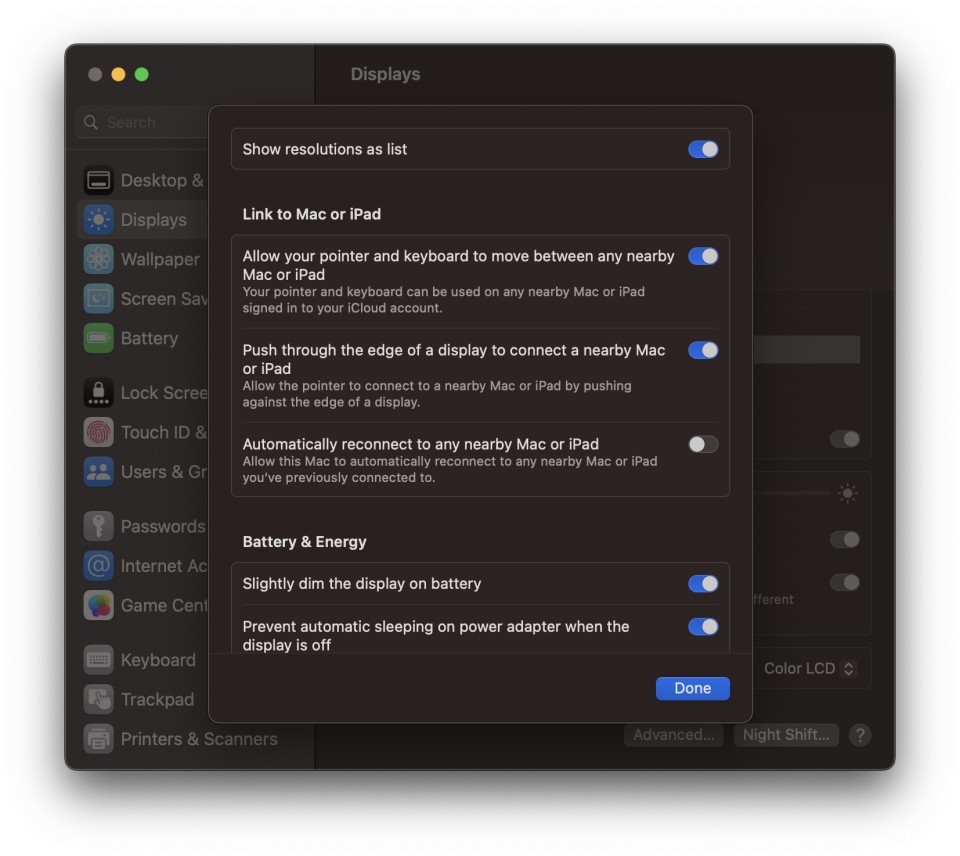The image size is (960, 856).
Task: Click the search magnifying glass icon
Action: tap(91, 122)
